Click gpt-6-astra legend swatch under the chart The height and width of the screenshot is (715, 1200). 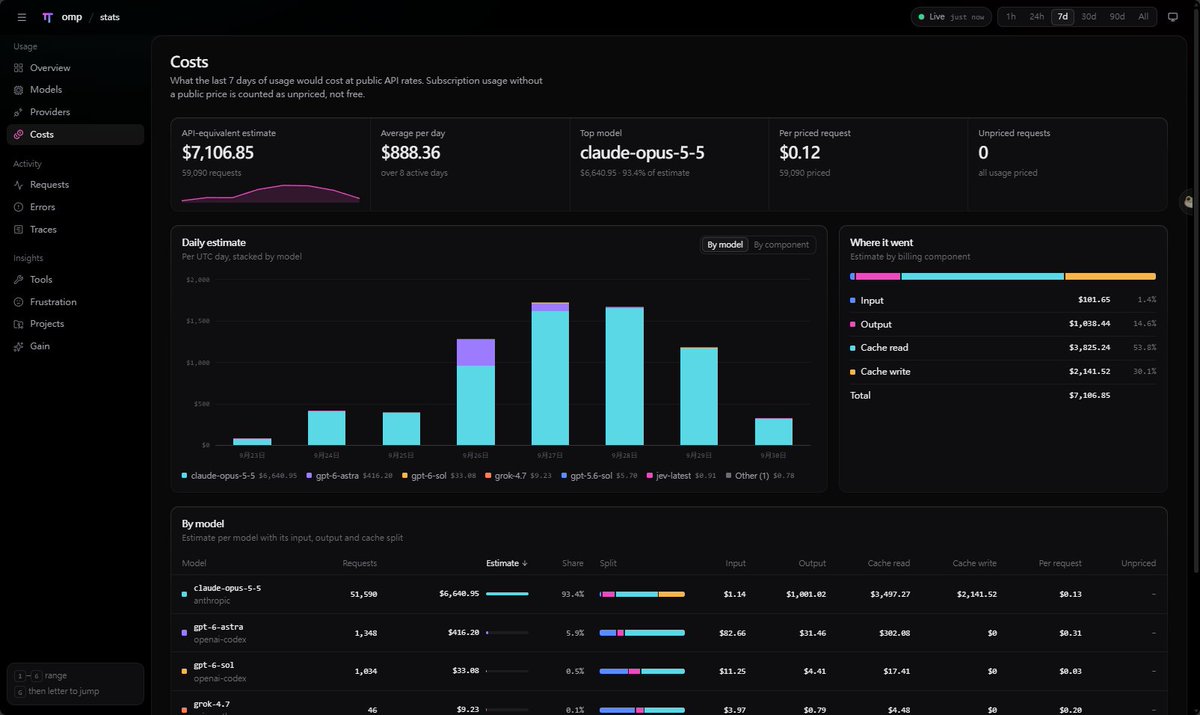point(309,475)
